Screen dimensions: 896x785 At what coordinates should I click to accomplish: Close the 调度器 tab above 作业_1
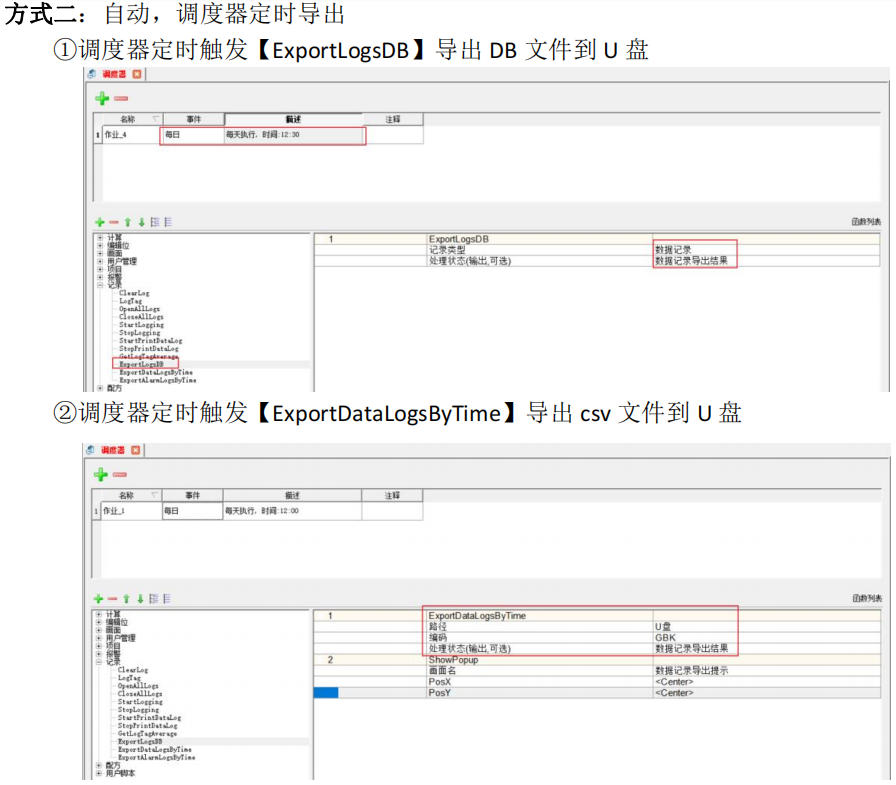(135, 450)
